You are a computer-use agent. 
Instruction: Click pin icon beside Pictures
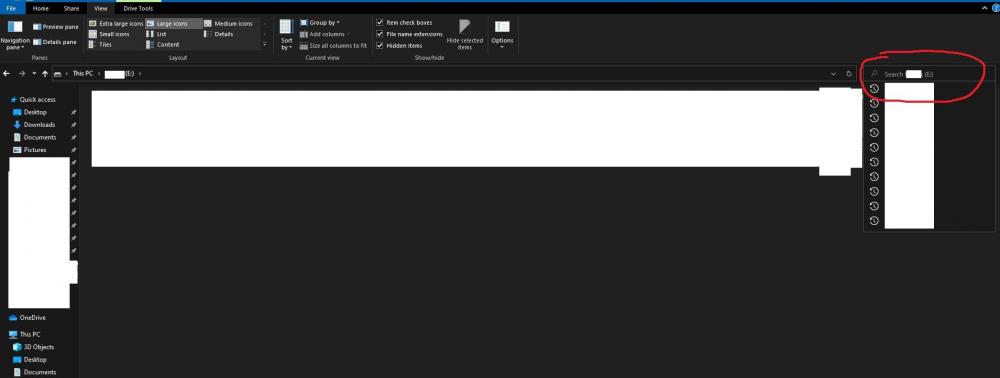pos(73,150)
